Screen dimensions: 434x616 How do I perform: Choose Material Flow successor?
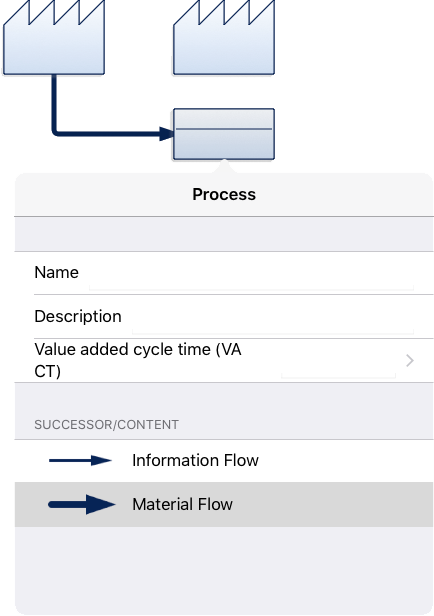[x=224, y=504]
